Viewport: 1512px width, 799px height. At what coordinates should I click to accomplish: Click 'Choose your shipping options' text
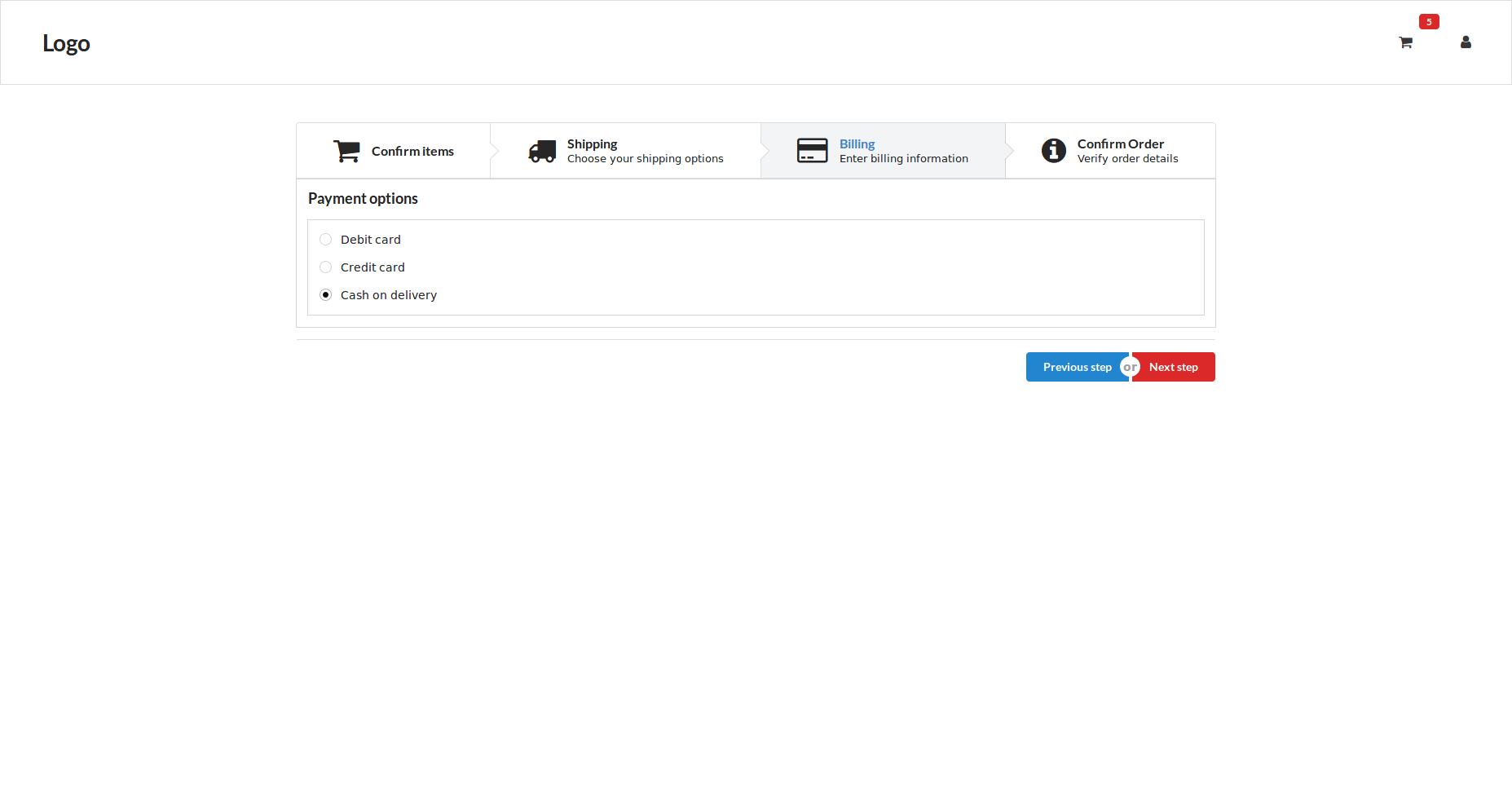coord(646,159)
